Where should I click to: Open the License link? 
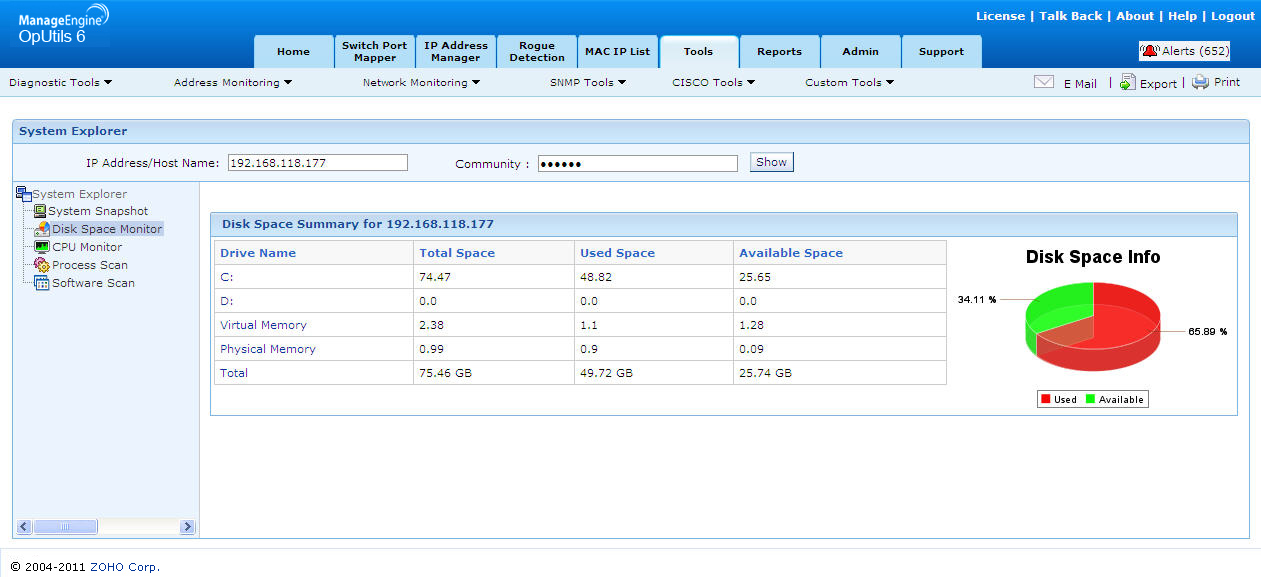pos(1000,16)
